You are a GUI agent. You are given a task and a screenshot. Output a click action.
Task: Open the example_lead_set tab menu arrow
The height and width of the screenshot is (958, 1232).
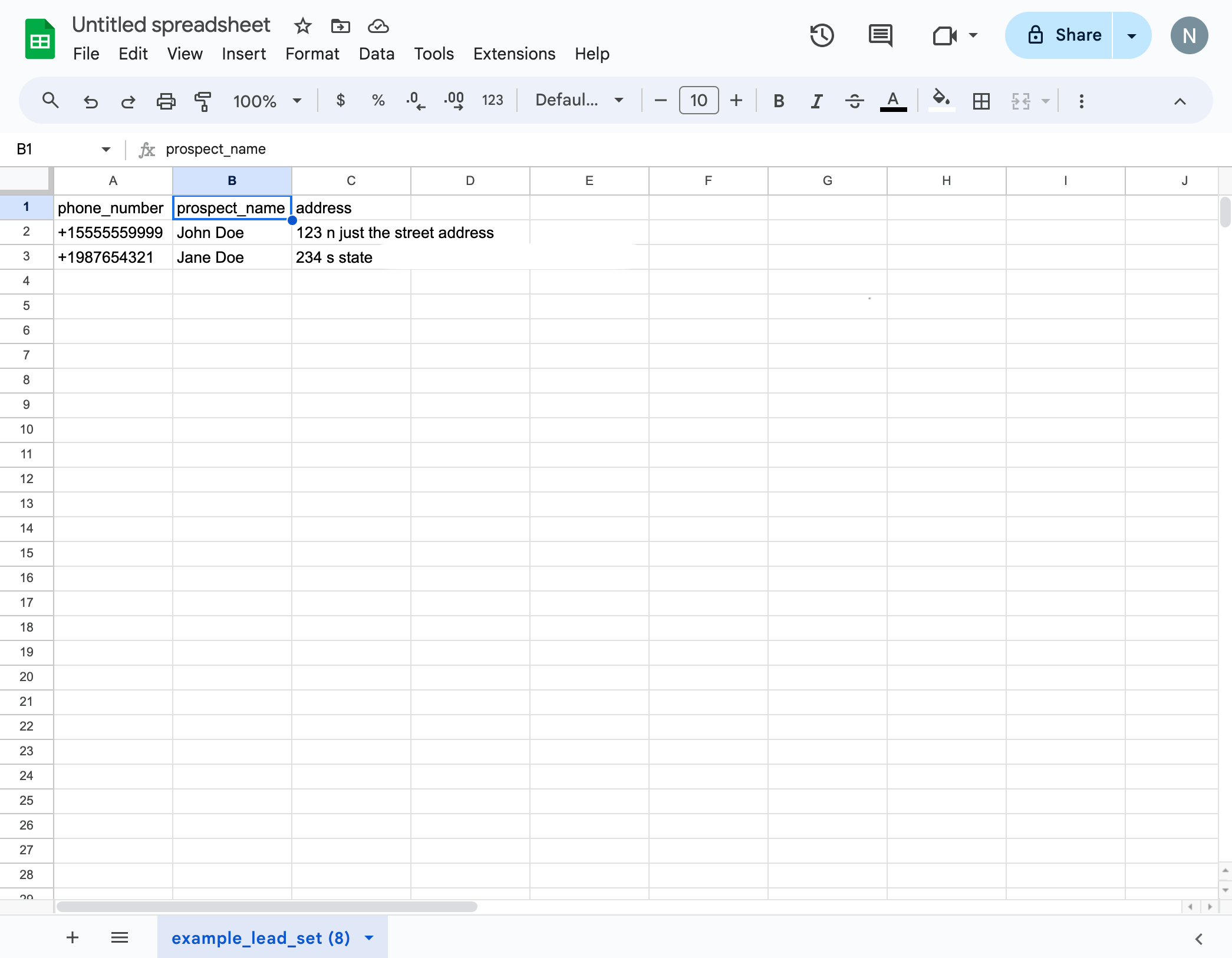coord(369,937)
